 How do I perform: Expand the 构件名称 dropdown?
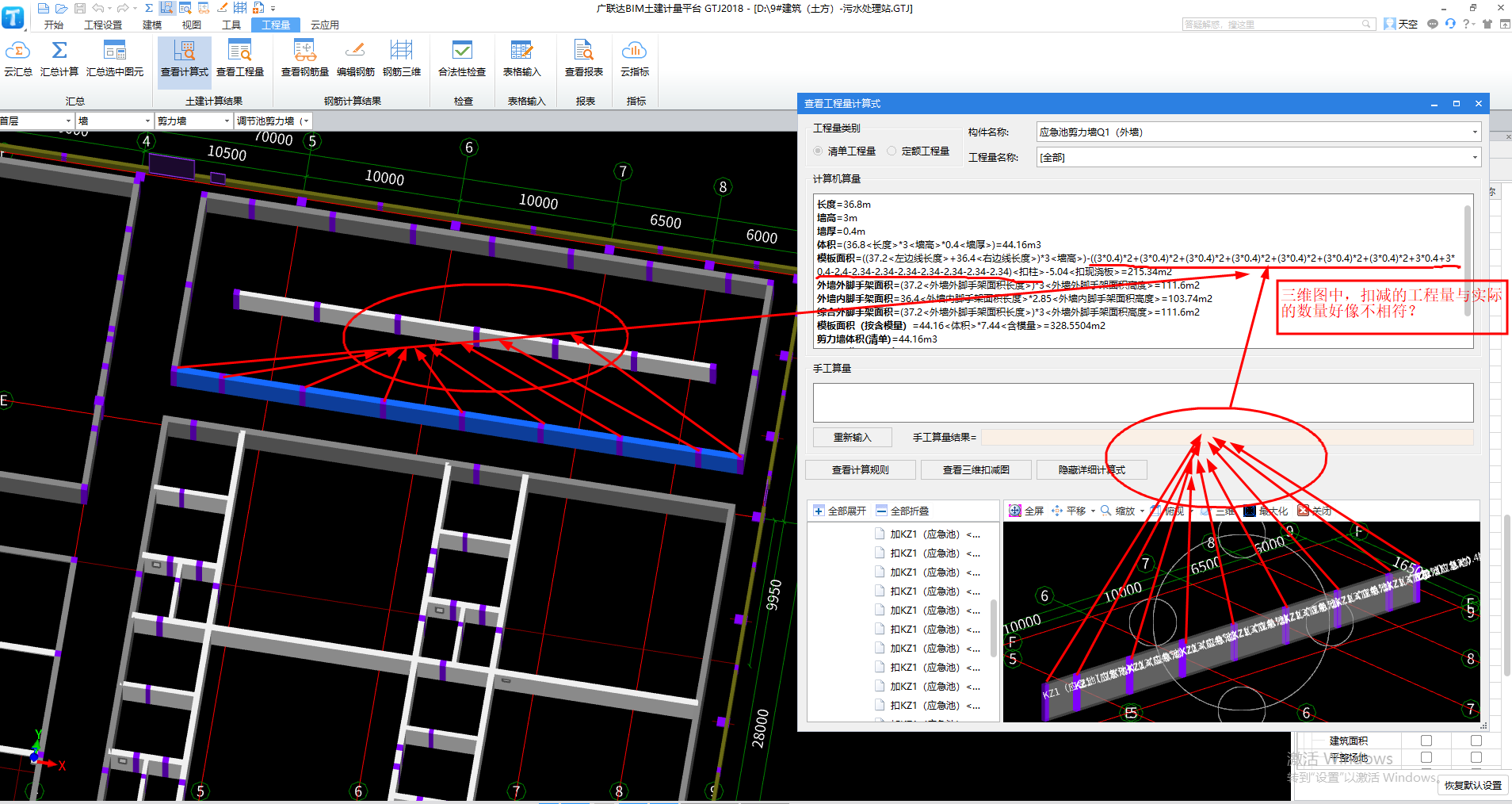pos(1474,132)
